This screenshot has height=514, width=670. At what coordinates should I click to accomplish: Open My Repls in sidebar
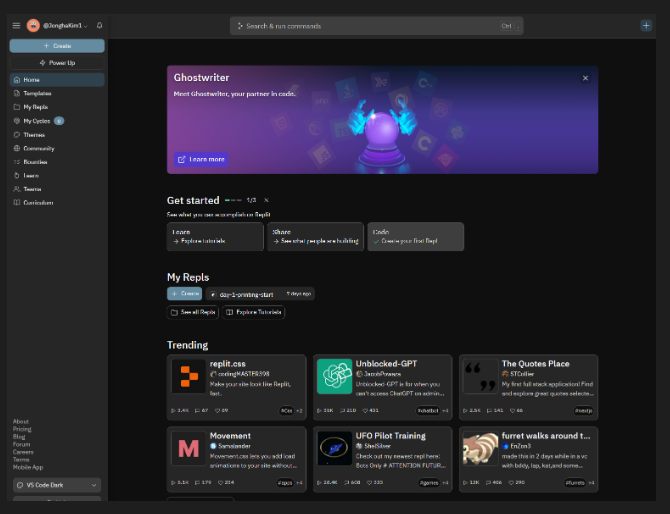pos(57,107)
